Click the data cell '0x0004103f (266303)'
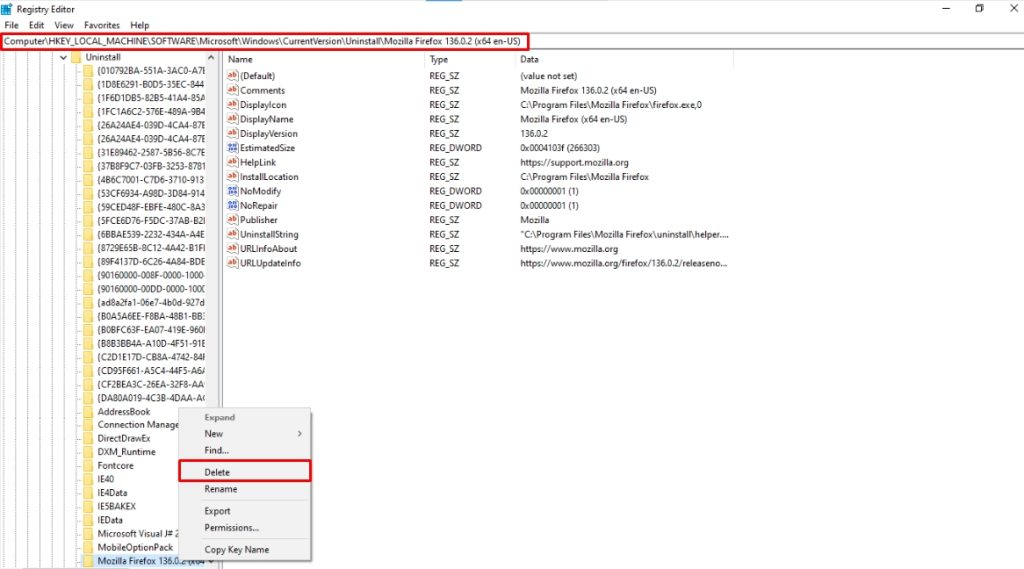The height and width of the screenshot is (569, 1024). point(560,148)
